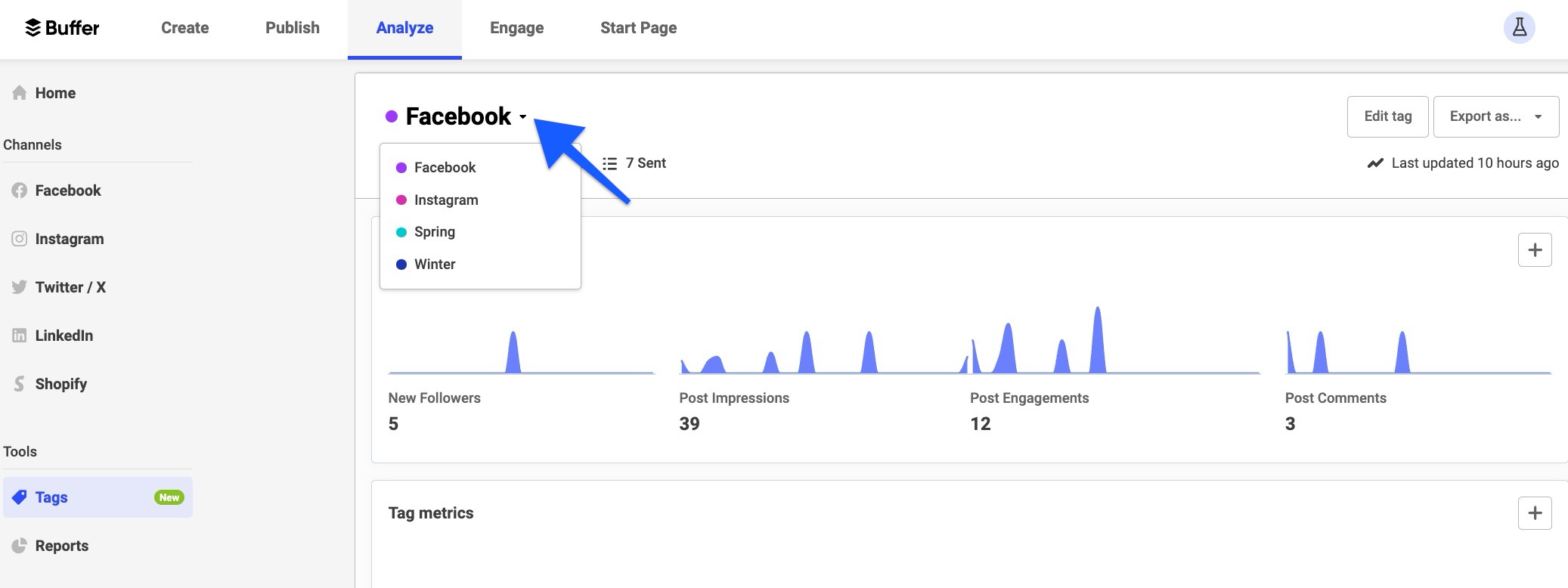Select Instagram in the tag dropdown list
1568x588 pixels.
[x=480, y=200]
